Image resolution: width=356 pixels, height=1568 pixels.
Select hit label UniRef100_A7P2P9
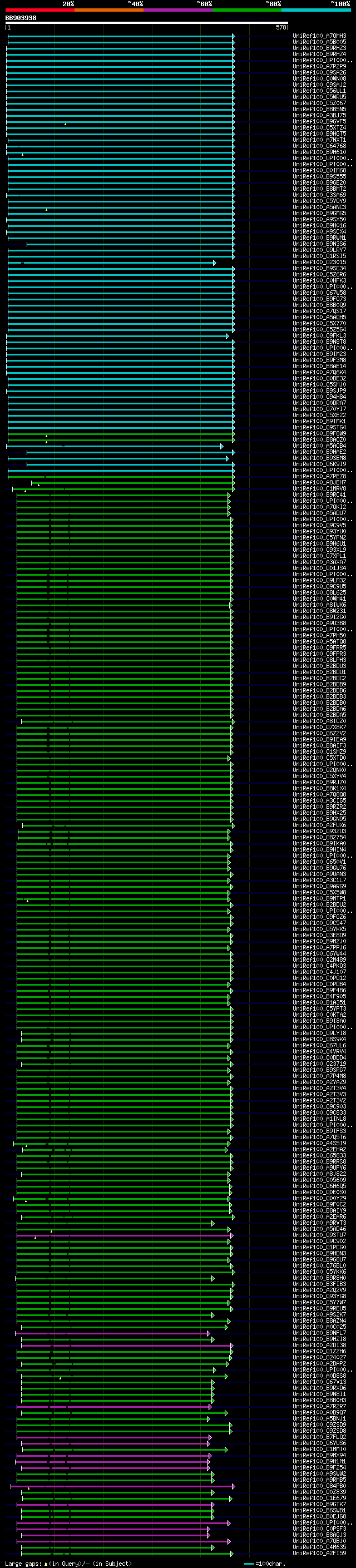[319, 66]
